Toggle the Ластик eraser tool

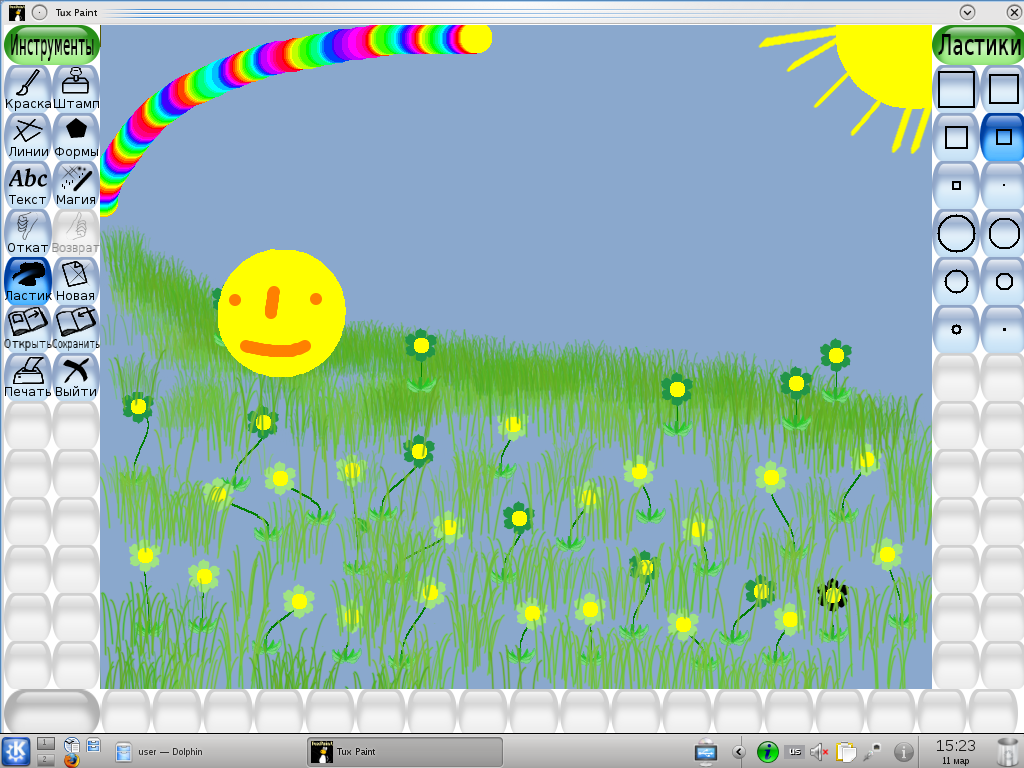click(28, 280)
